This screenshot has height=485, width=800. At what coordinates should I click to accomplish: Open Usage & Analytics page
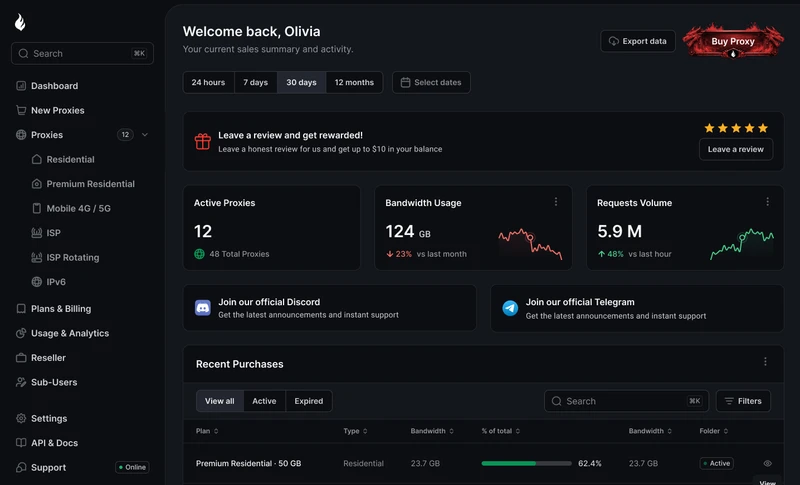70,333
